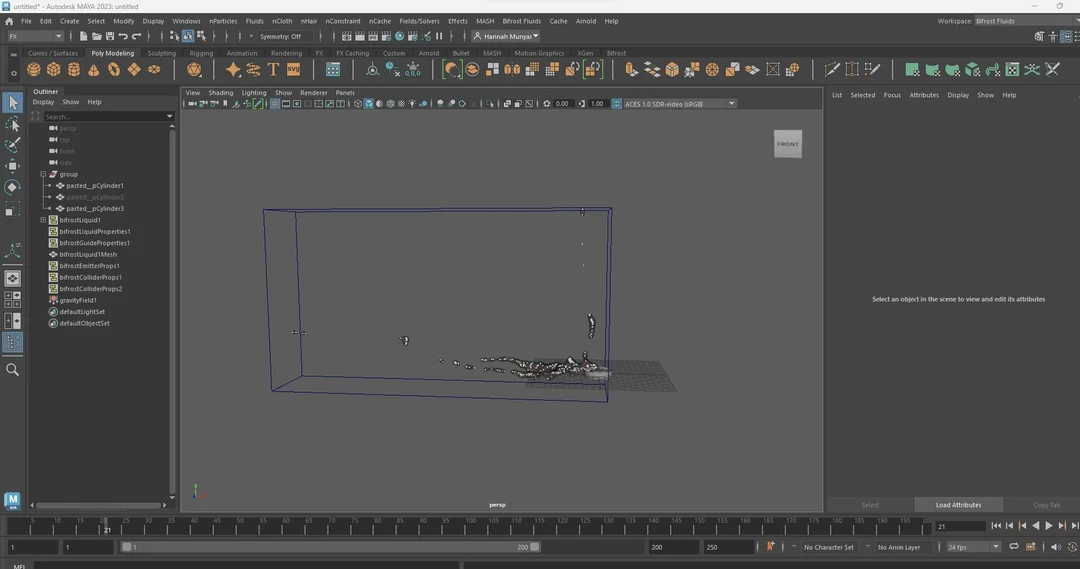Toggle loop playback mode icon
The image size is (1080, 569).
tap(1013, 547)
